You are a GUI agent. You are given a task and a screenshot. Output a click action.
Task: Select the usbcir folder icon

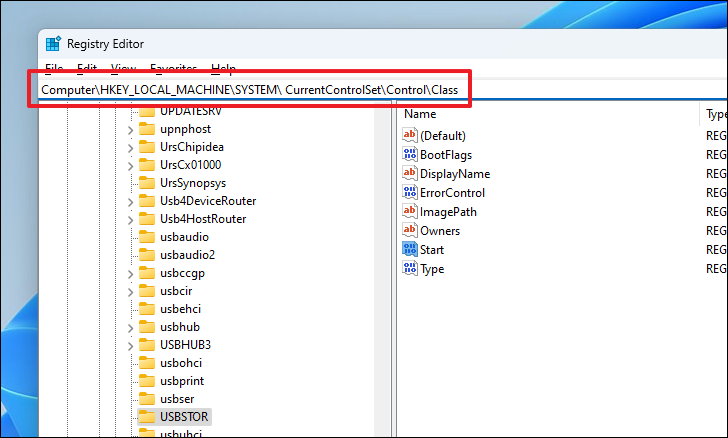click(147, 291)
